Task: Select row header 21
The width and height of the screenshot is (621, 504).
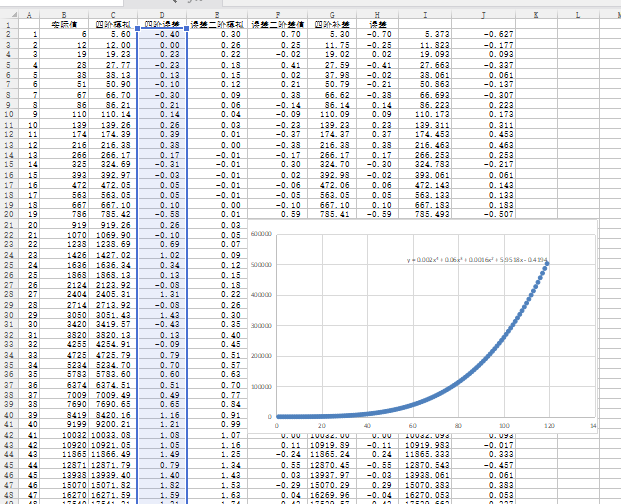Action: click(9, 225)
